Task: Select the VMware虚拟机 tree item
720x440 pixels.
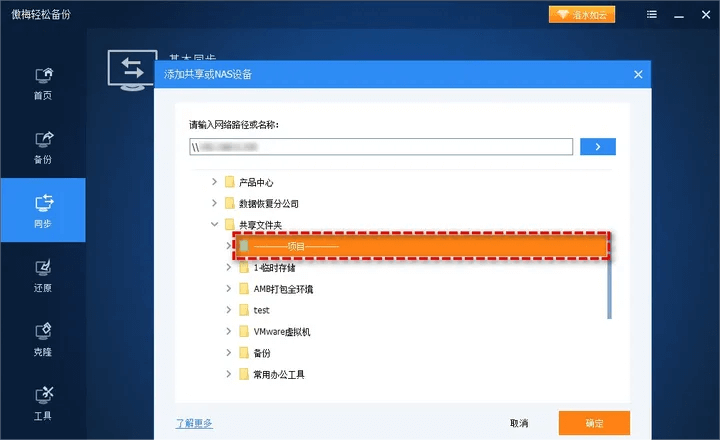Action: click(282, 332)
